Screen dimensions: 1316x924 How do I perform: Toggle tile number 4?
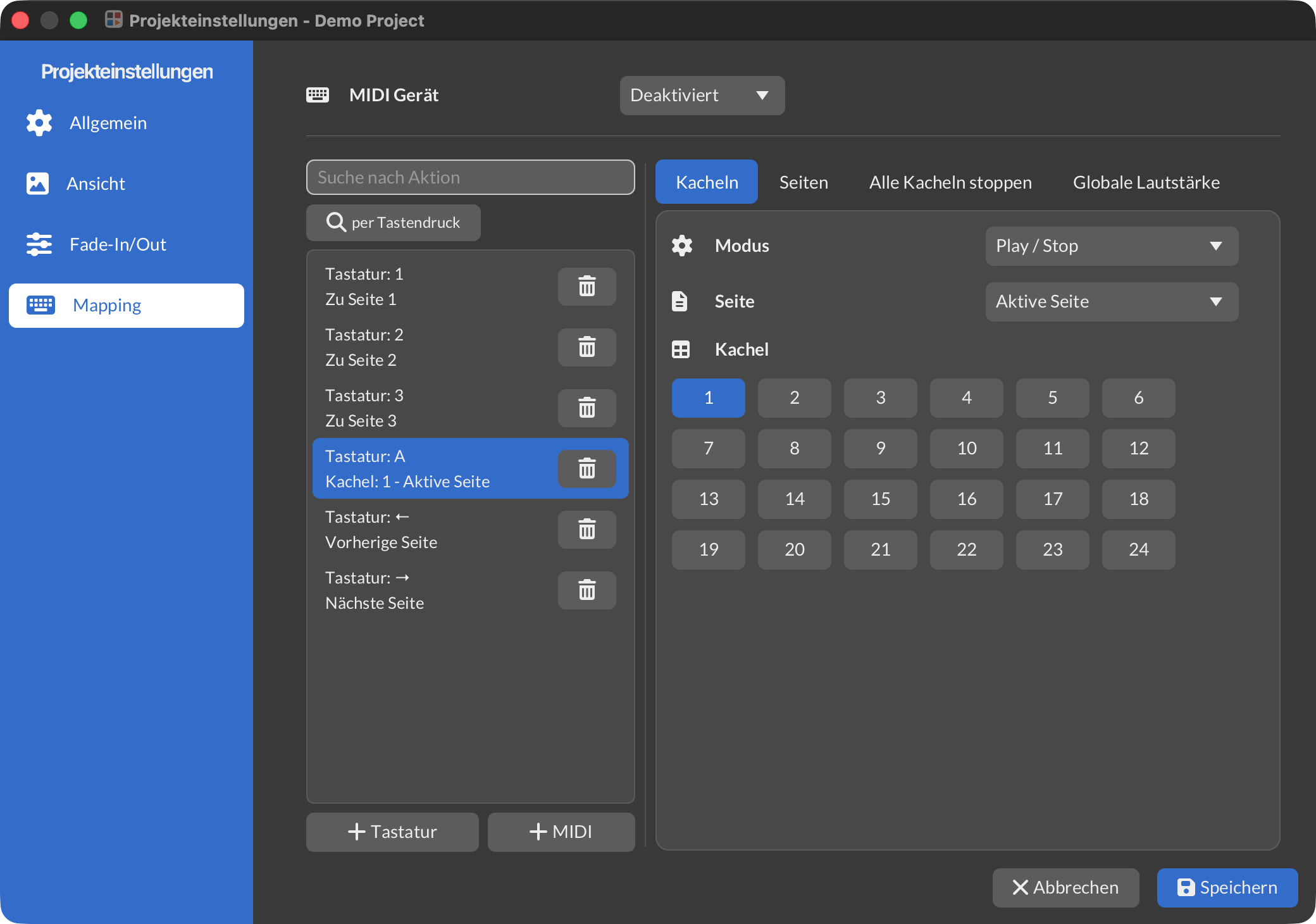pyautogui.click(x=967, y=398)
